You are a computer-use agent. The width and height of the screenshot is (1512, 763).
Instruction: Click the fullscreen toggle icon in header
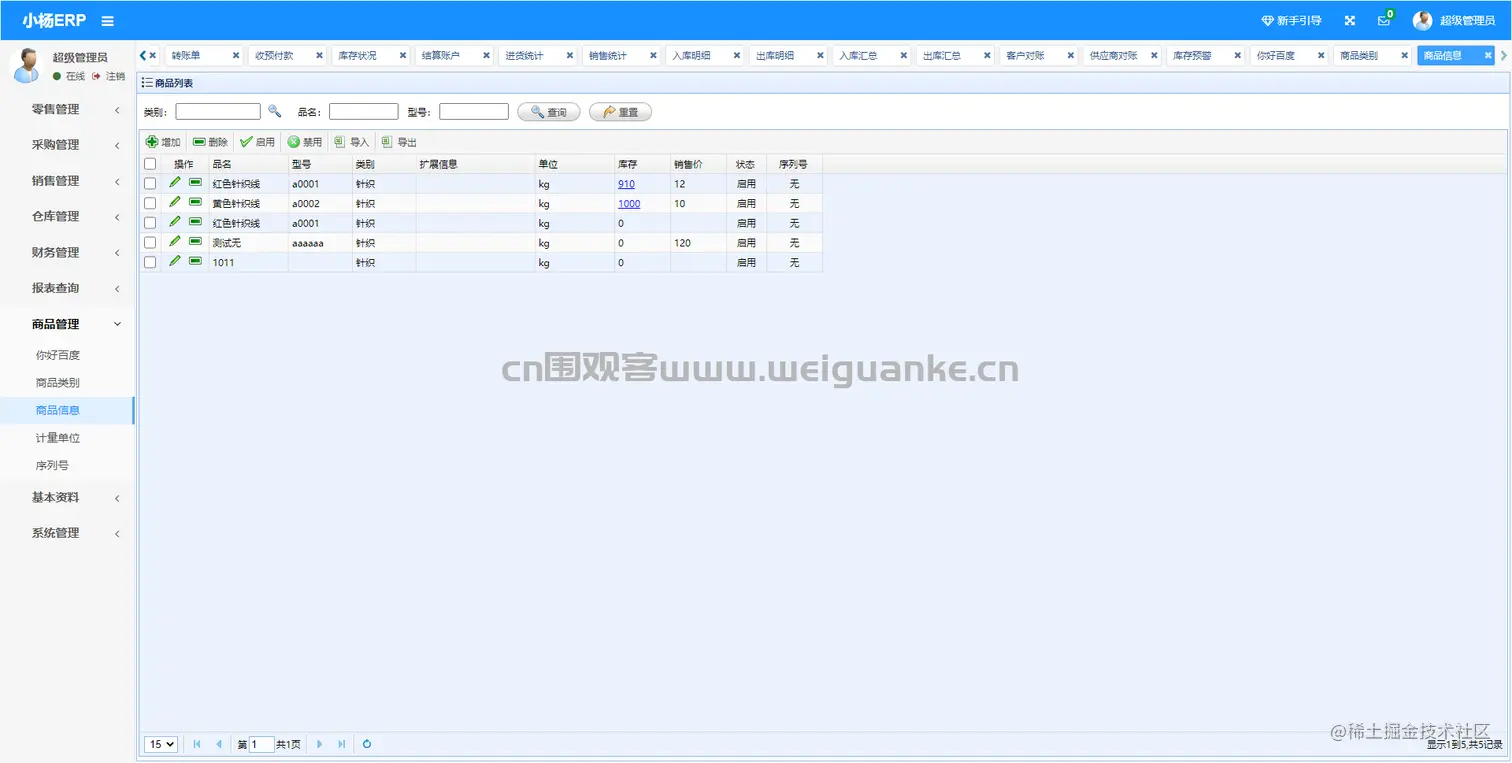point(1349,21)
